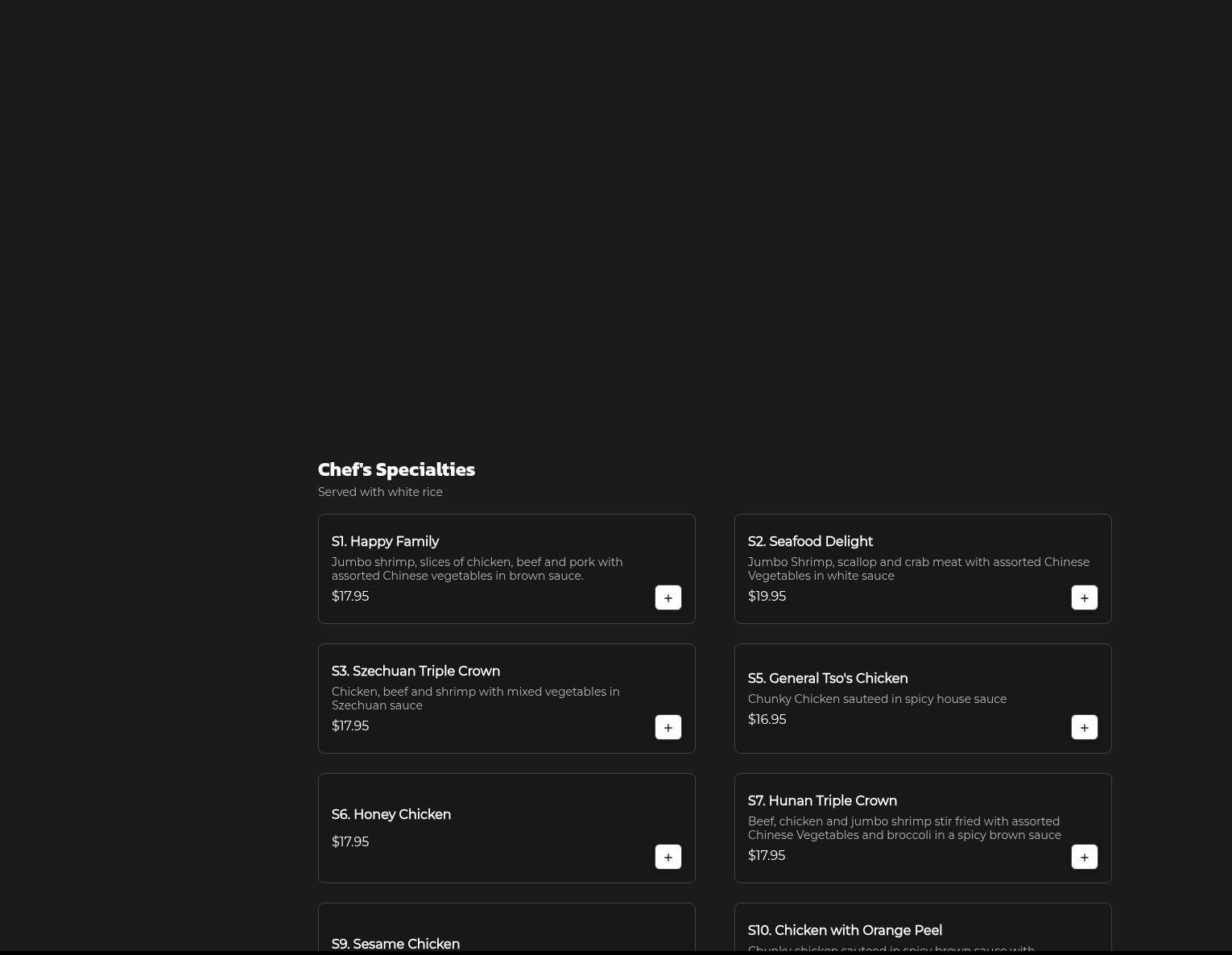Click the Chef's Specialties section heading
The width and height of the screenshot is (1232, 955).
[396, 469]
